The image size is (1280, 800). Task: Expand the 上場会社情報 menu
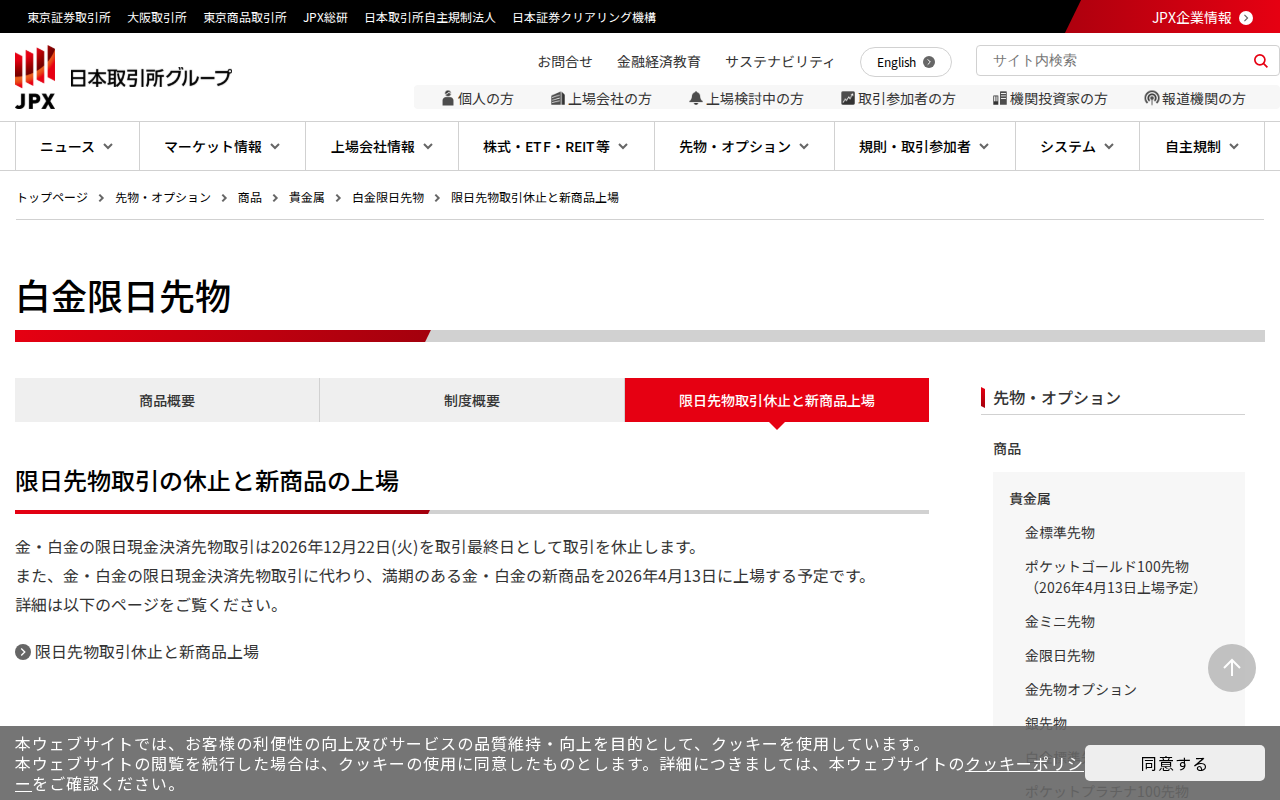[x=382, y=146]
